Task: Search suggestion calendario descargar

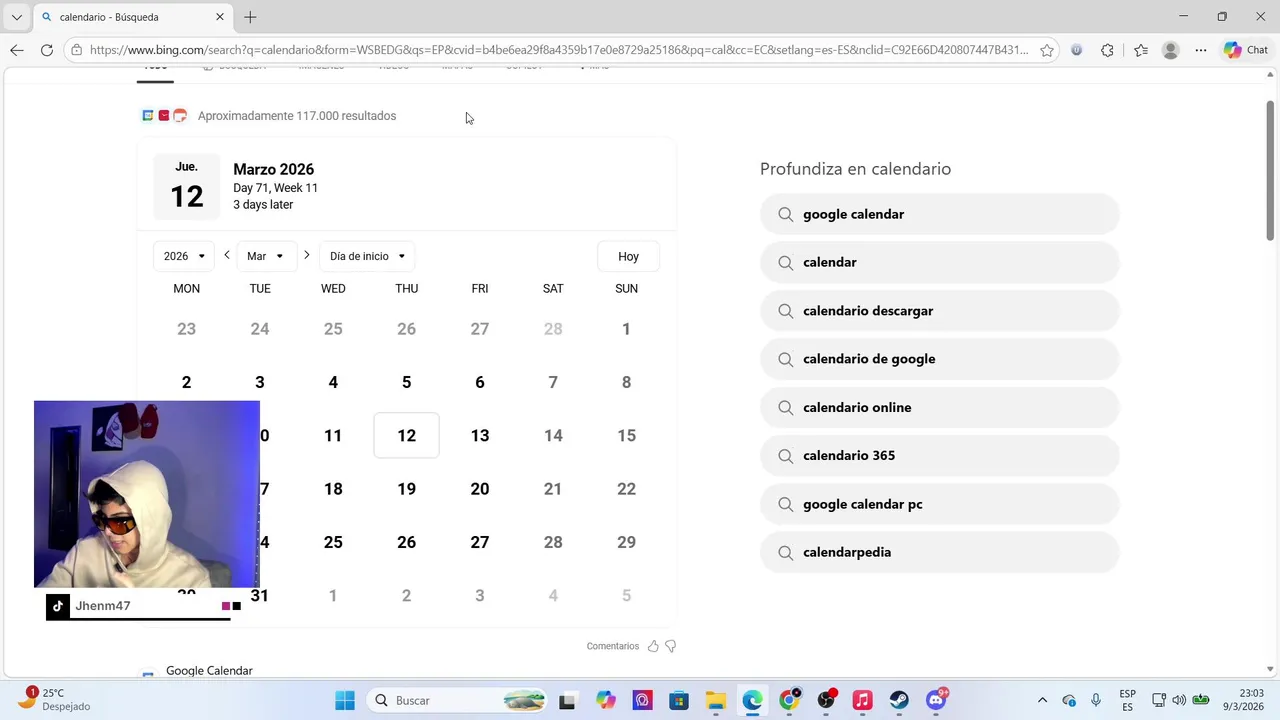Action: point(939,311)
